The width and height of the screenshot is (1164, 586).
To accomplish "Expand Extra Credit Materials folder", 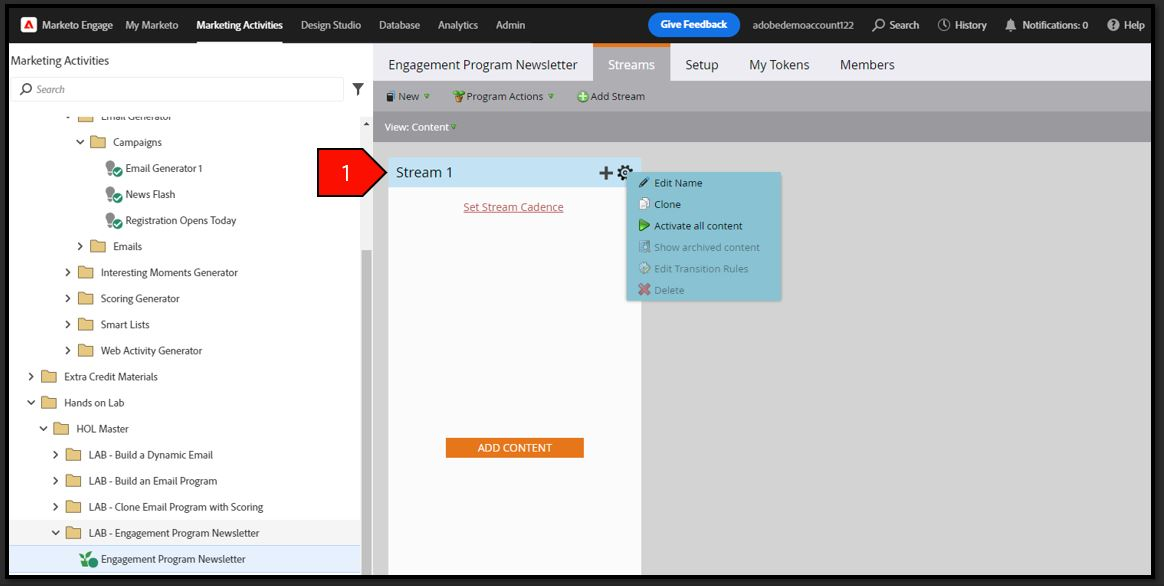I will coord(31,377).
